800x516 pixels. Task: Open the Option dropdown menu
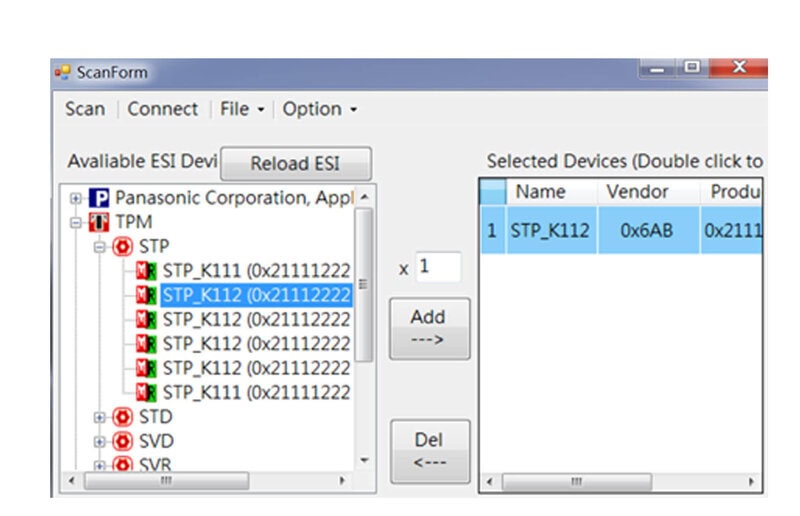319,109
